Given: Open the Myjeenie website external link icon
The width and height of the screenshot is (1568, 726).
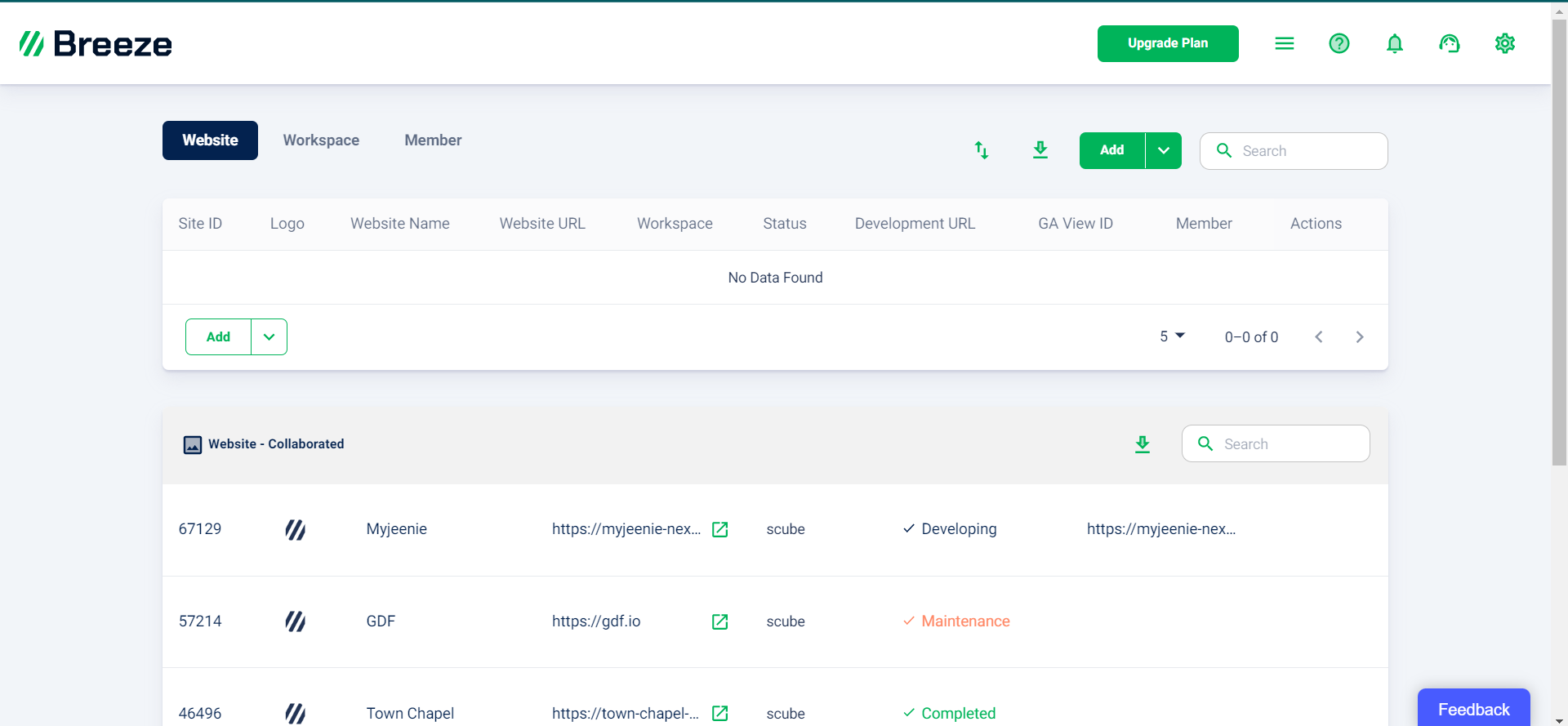Looking at the screenshot, I should [720, 529].
